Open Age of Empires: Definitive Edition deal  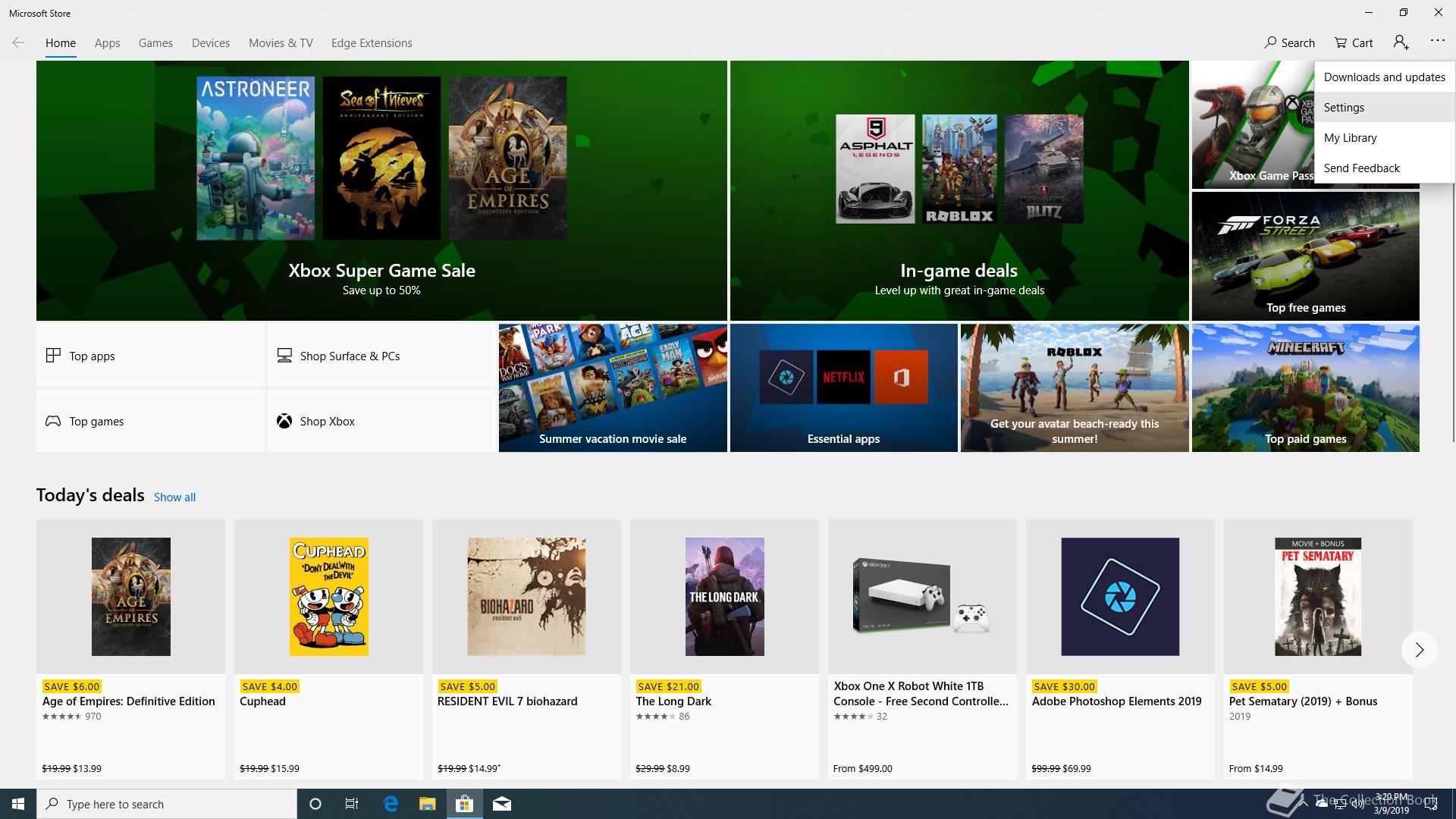pyautogui.click(x=130, y=649)
